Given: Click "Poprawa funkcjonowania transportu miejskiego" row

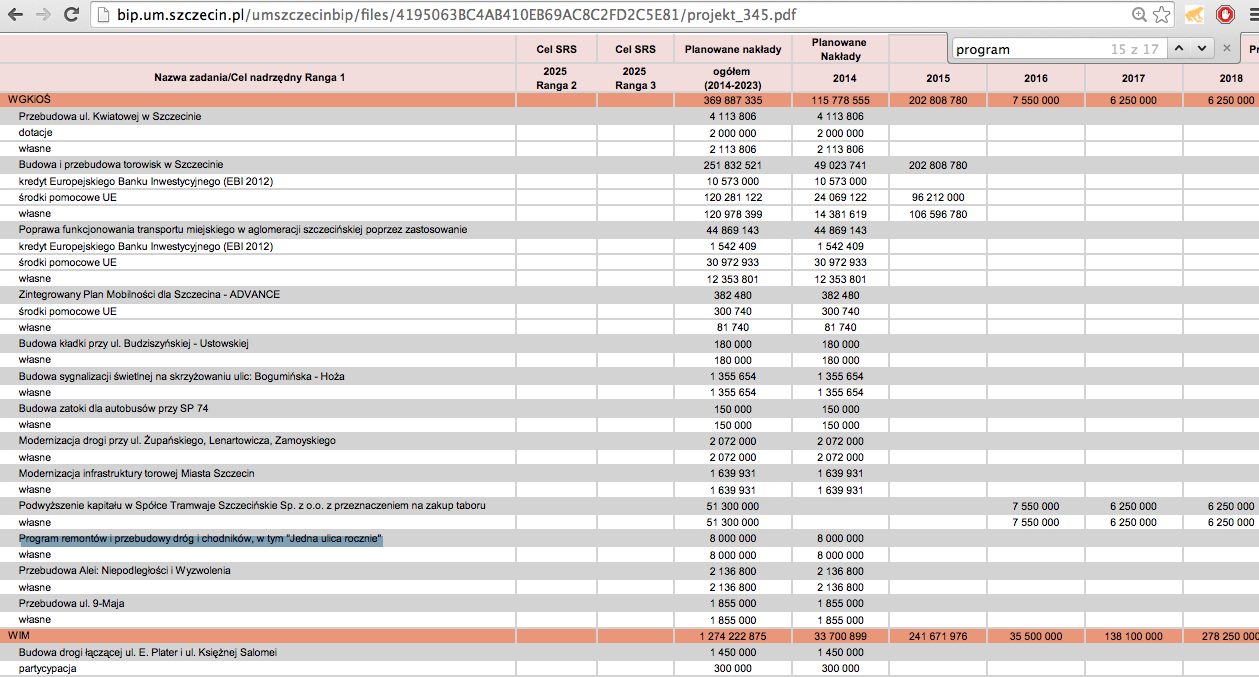Looking at the screenshot, I should [243, 229].
